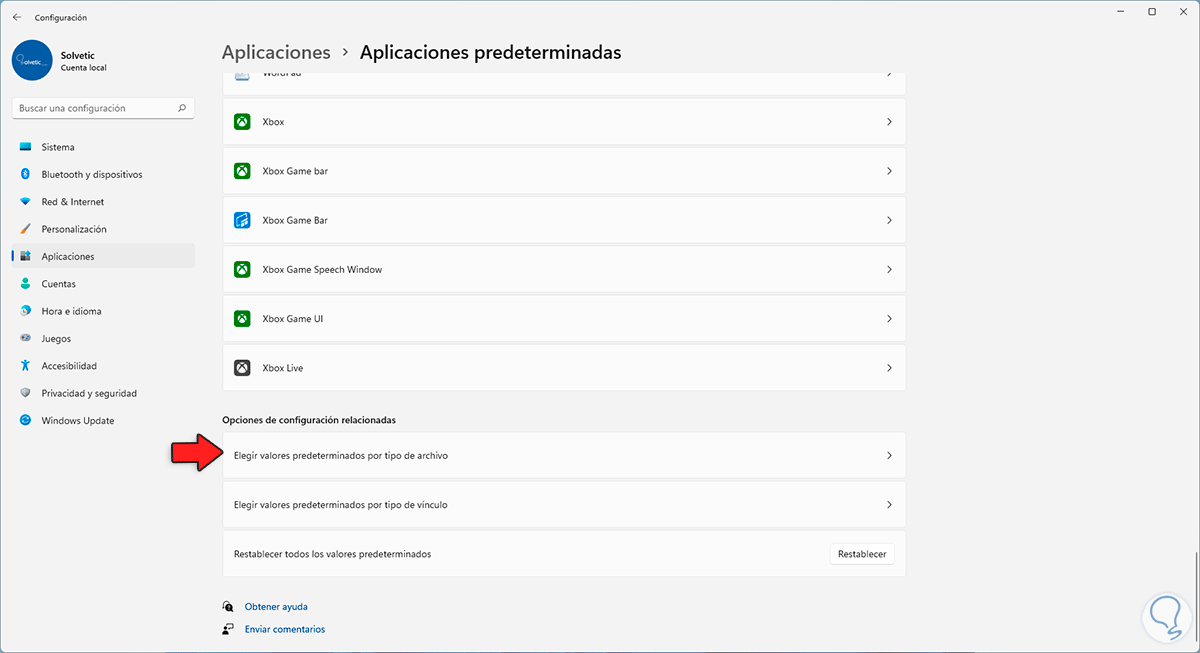Click the Xbox Live app icon
1200x653 pixels.
(242, 368)
